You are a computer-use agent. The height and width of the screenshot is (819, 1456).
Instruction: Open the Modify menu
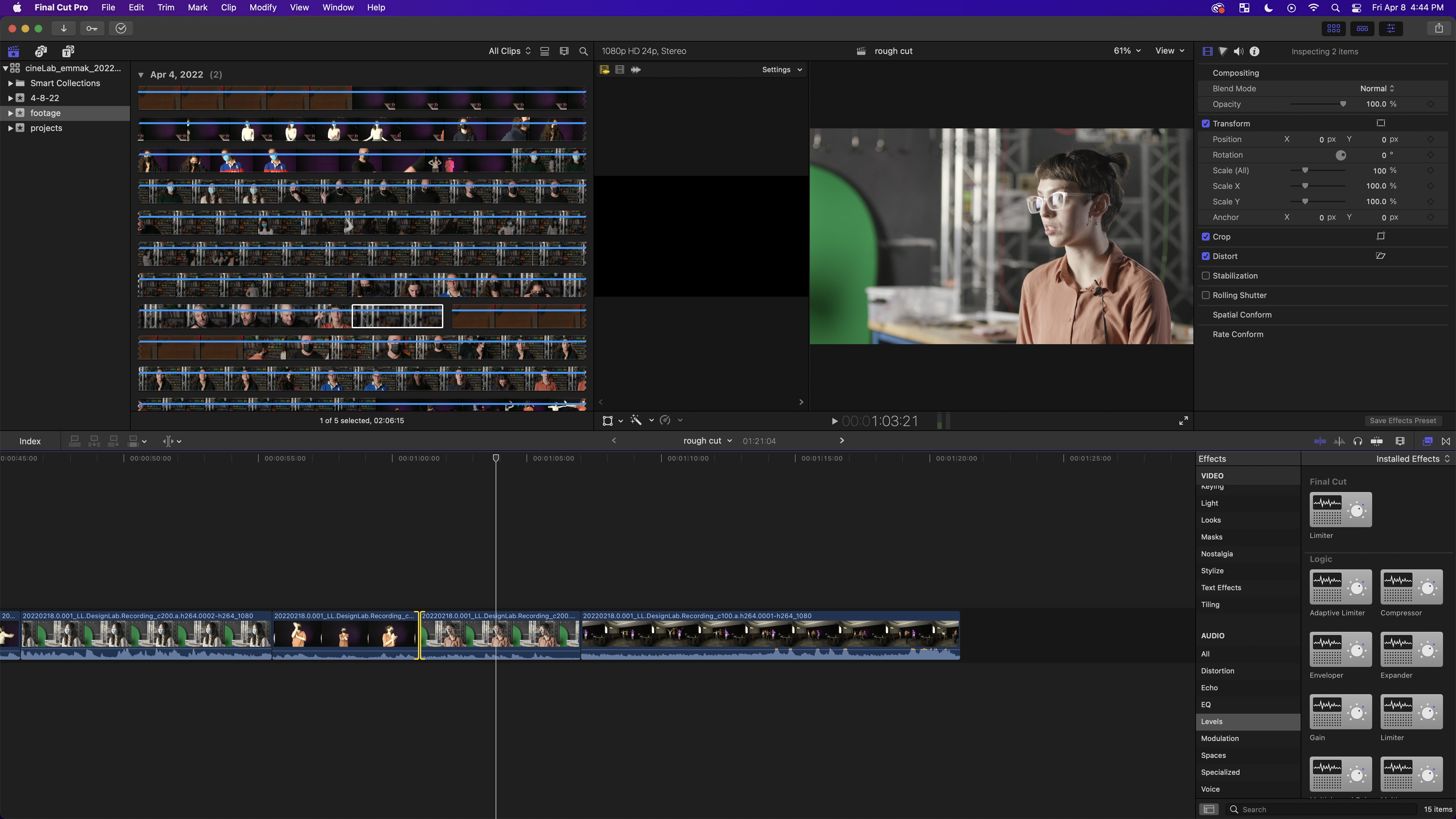point(263,7)
